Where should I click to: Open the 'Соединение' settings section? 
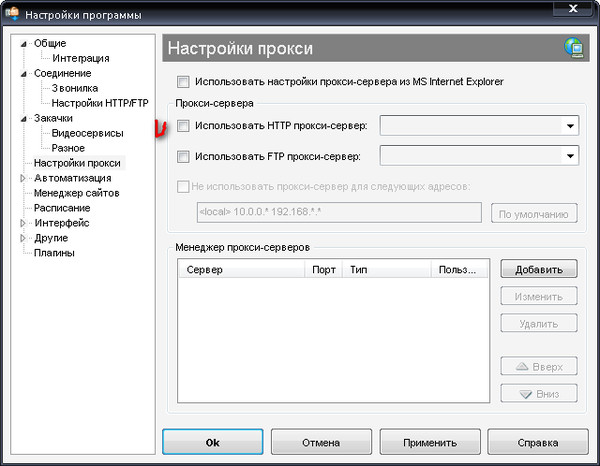62,73
